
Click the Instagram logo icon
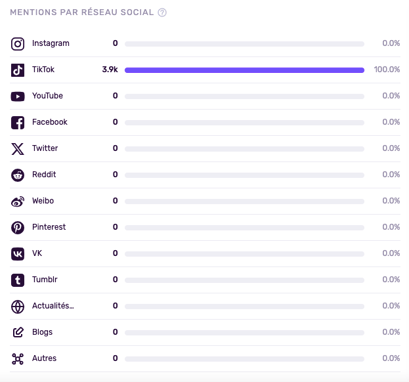tap(18, 44)
